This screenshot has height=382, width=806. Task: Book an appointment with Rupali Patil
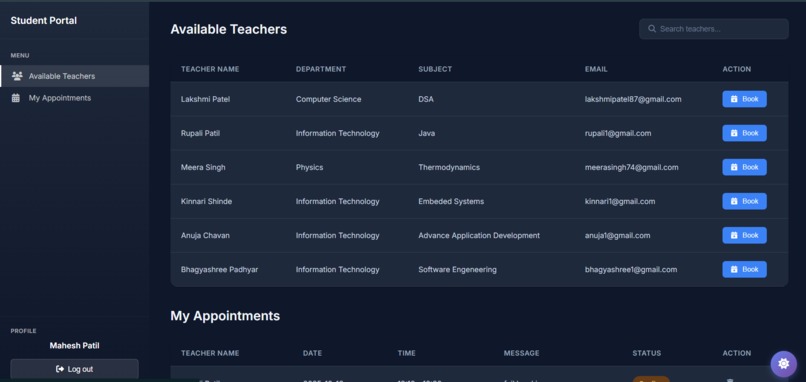tap(744, 133)
